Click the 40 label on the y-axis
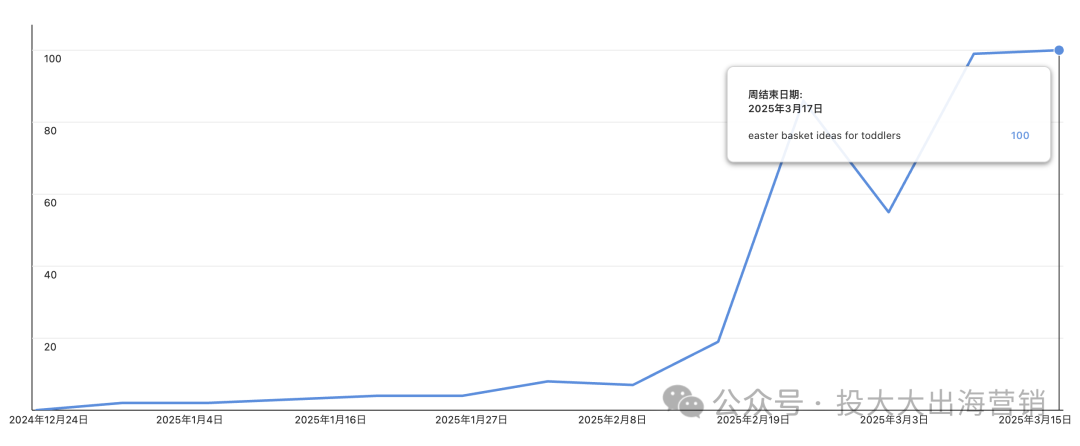Viewport: 1080px width, 446px height. [x=50, y=275]
